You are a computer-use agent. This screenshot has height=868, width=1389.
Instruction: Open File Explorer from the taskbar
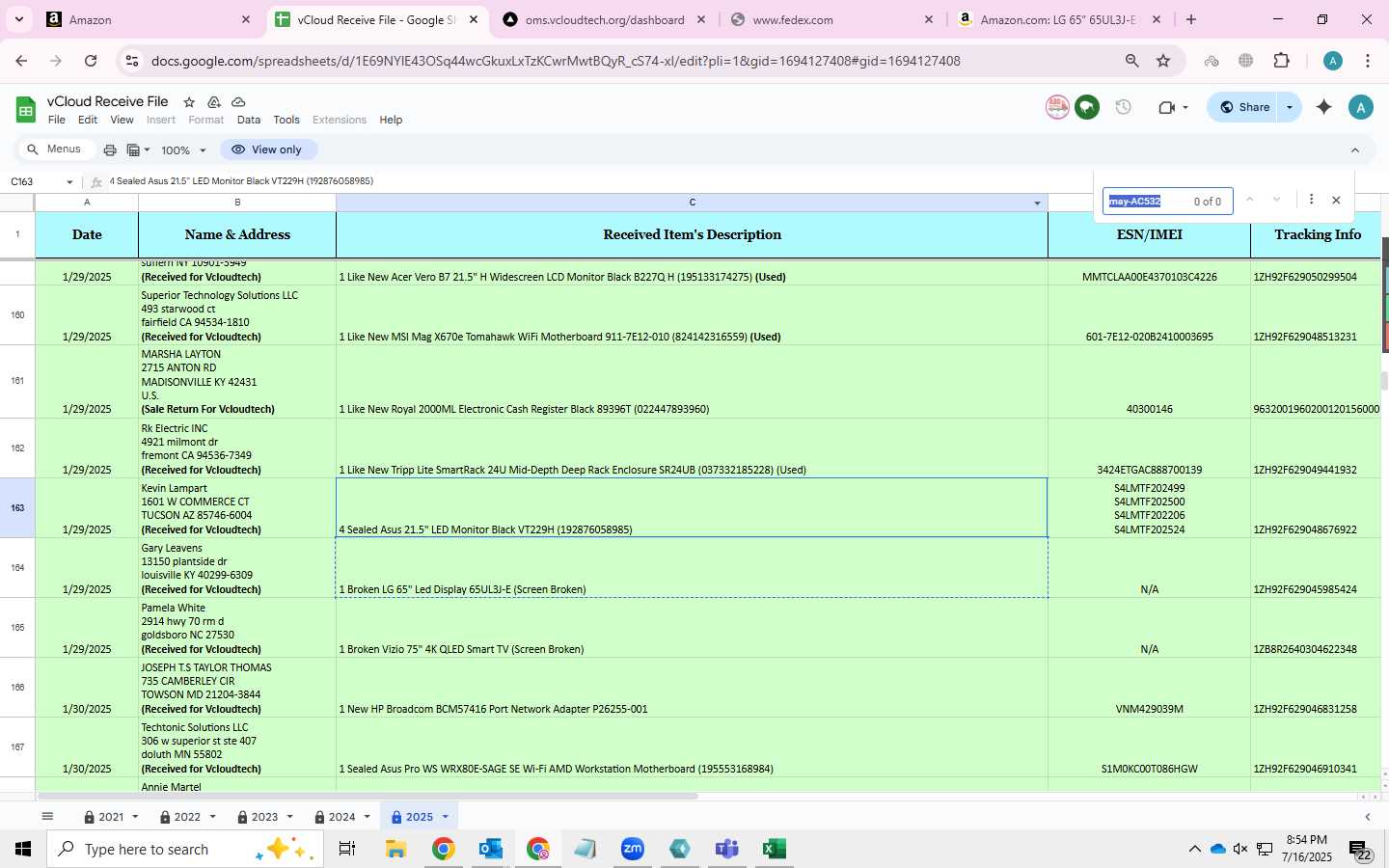(395, 849)
